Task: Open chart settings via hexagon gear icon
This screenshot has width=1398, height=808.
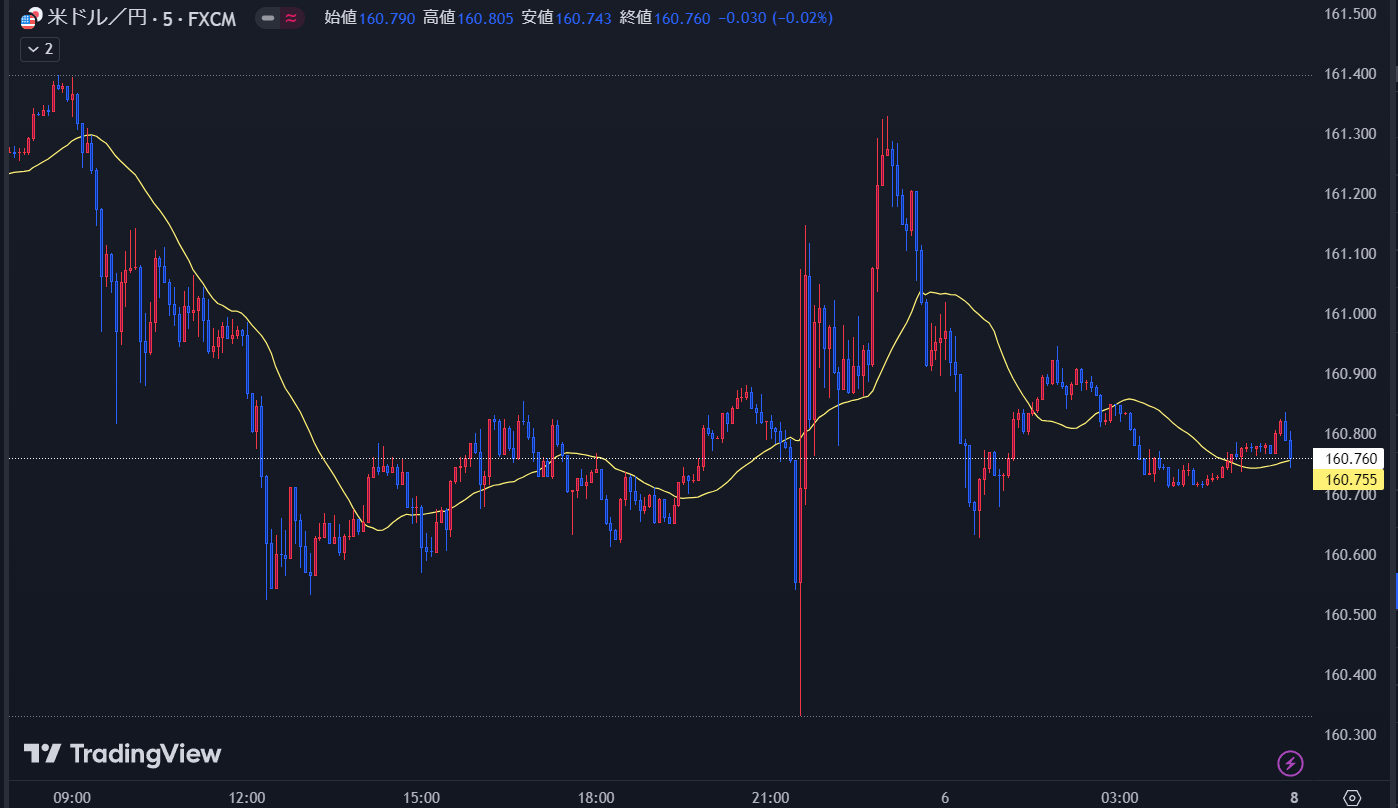Action: coord(1352,797)
